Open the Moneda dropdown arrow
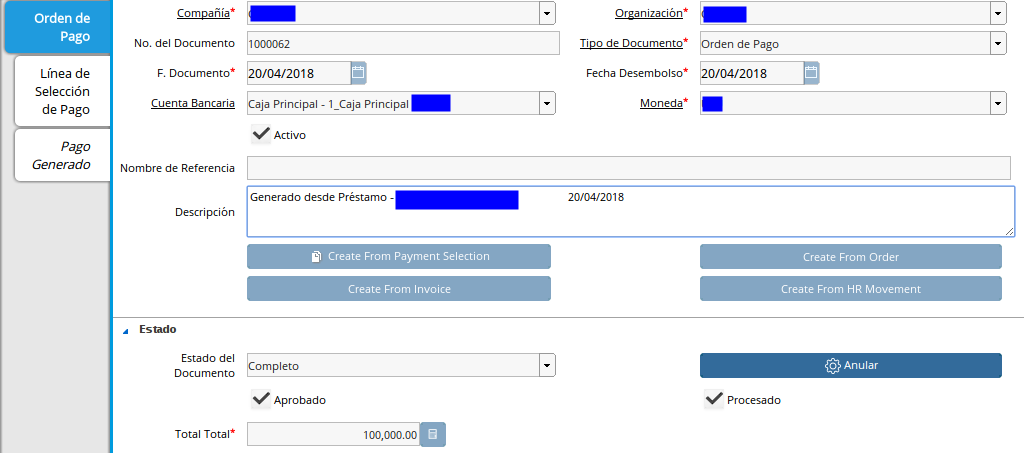The height and width of the screenshot is (453, 1024). tap(998, 103)
